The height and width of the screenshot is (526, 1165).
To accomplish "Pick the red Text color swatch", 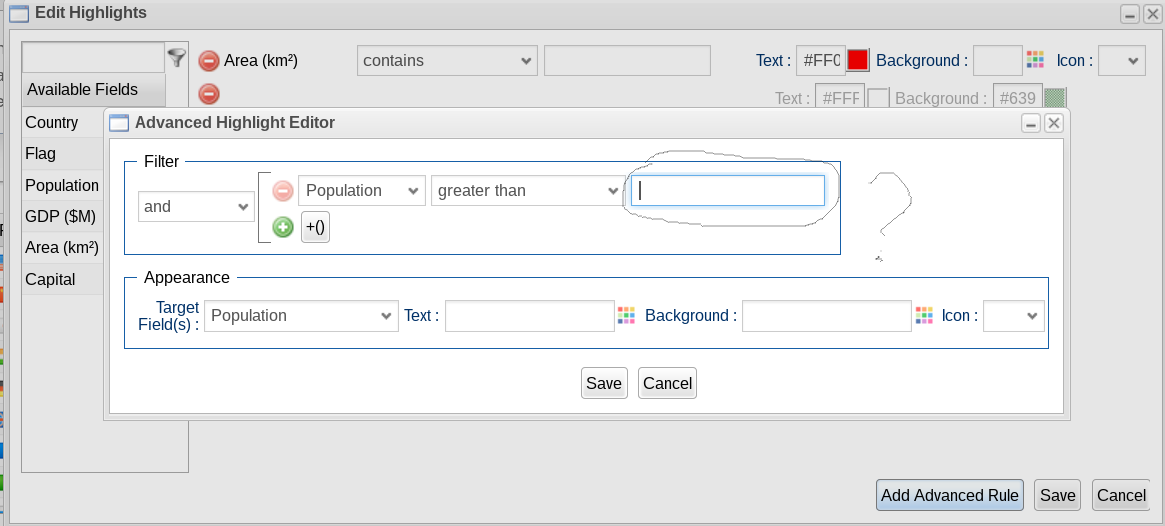I will [x=857, y=60].
